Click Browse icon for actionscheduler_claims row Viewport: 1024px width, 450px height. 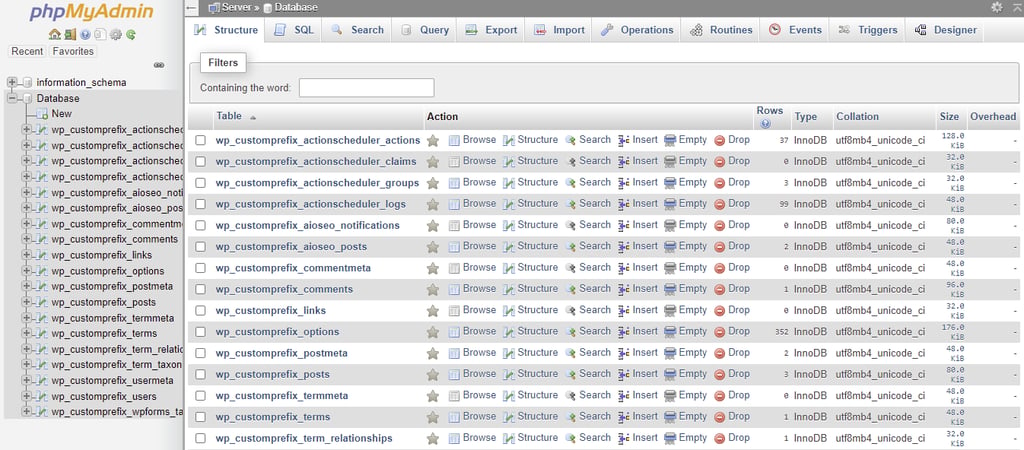tap(455, 161)
